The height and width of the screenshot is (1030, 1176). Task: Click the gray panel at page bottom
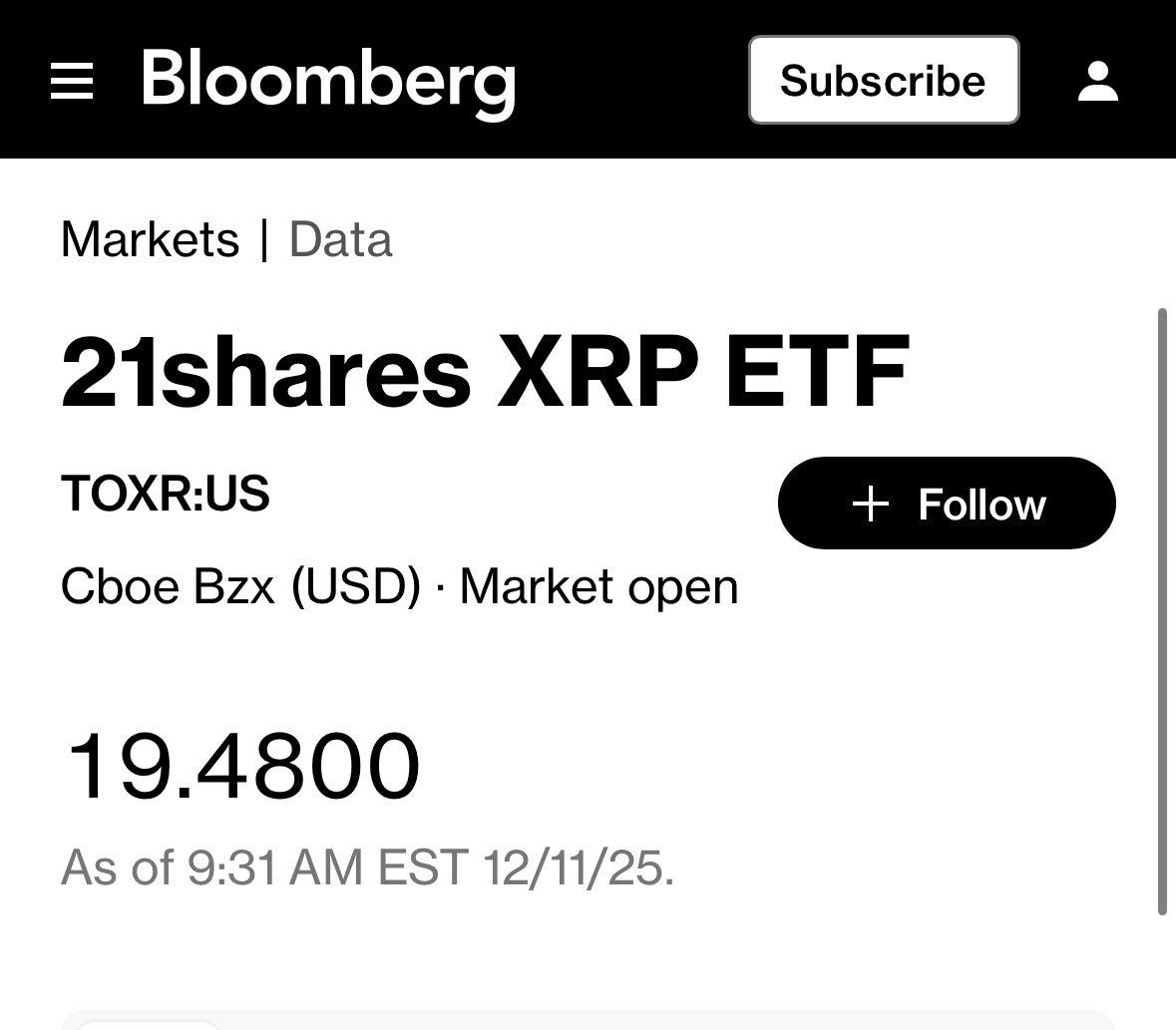click(x=598, y=1023)
